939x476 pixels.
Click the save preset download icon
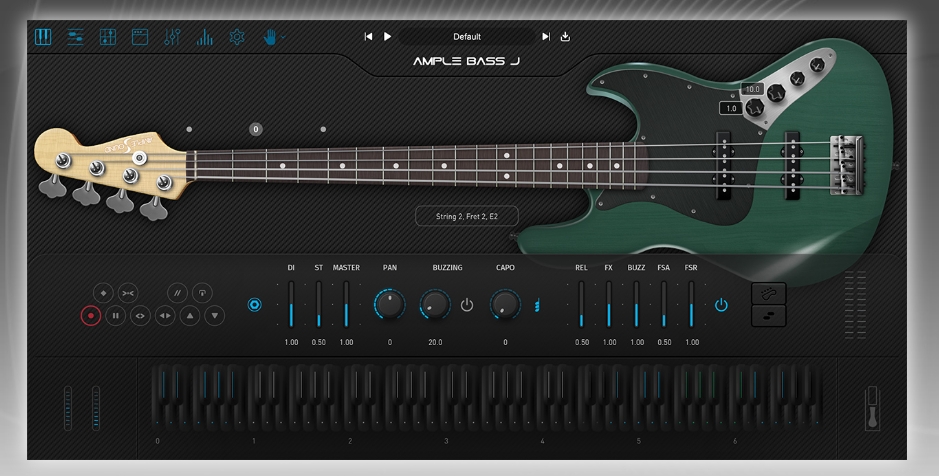pyautogui.click(x=565, y=37)
